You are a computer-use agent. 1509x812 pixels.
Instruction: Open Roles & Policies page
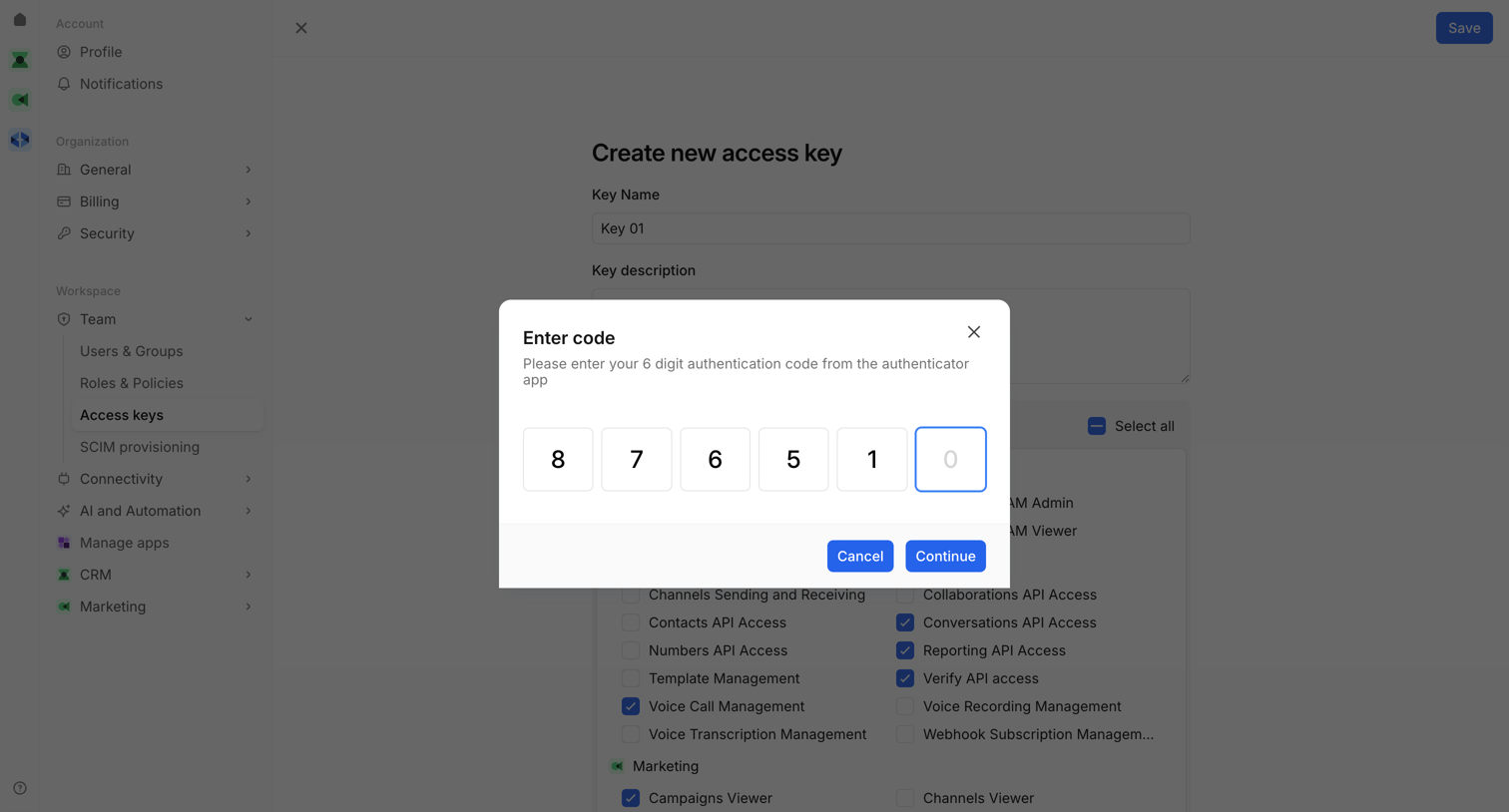[x=132, y=383]
